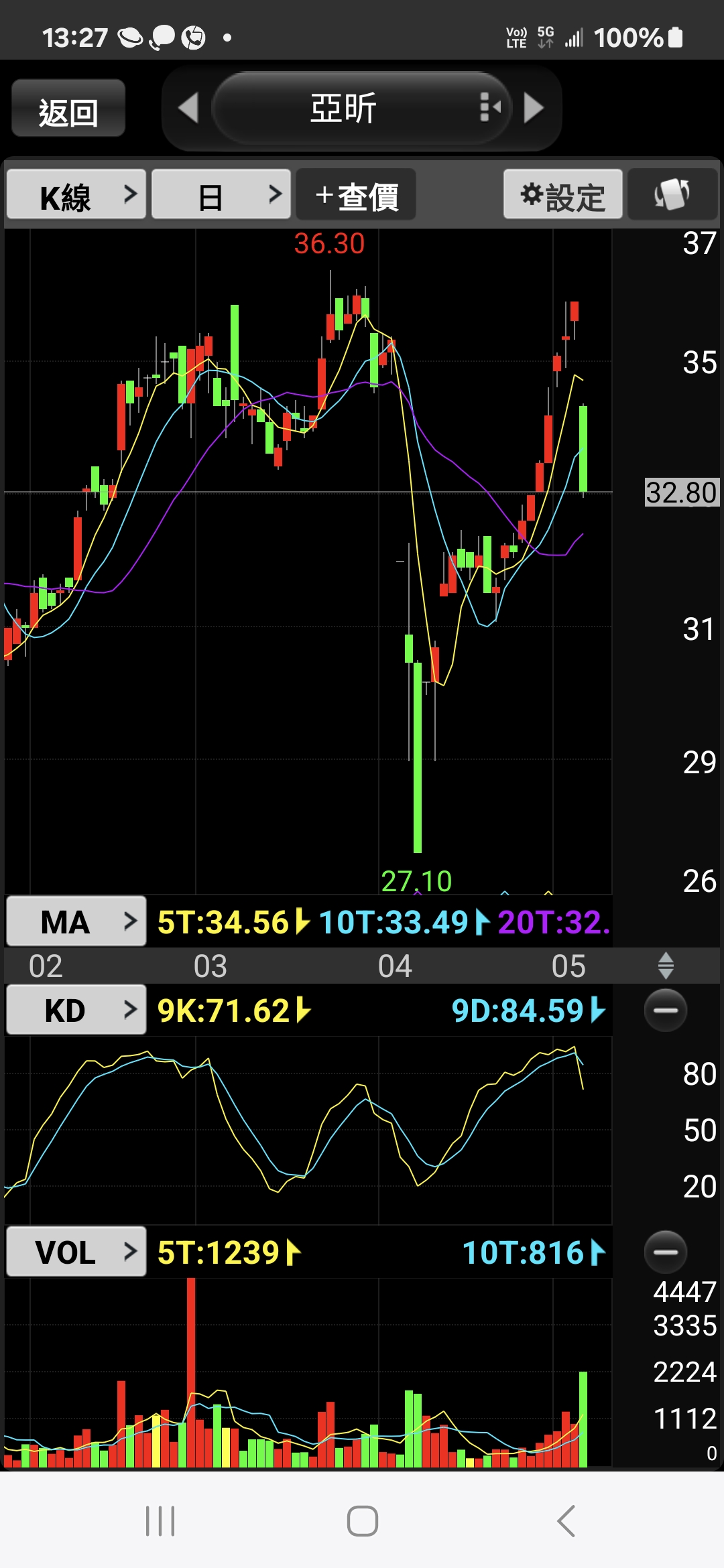Tap Android back navigation button

tap(566, 1521)
